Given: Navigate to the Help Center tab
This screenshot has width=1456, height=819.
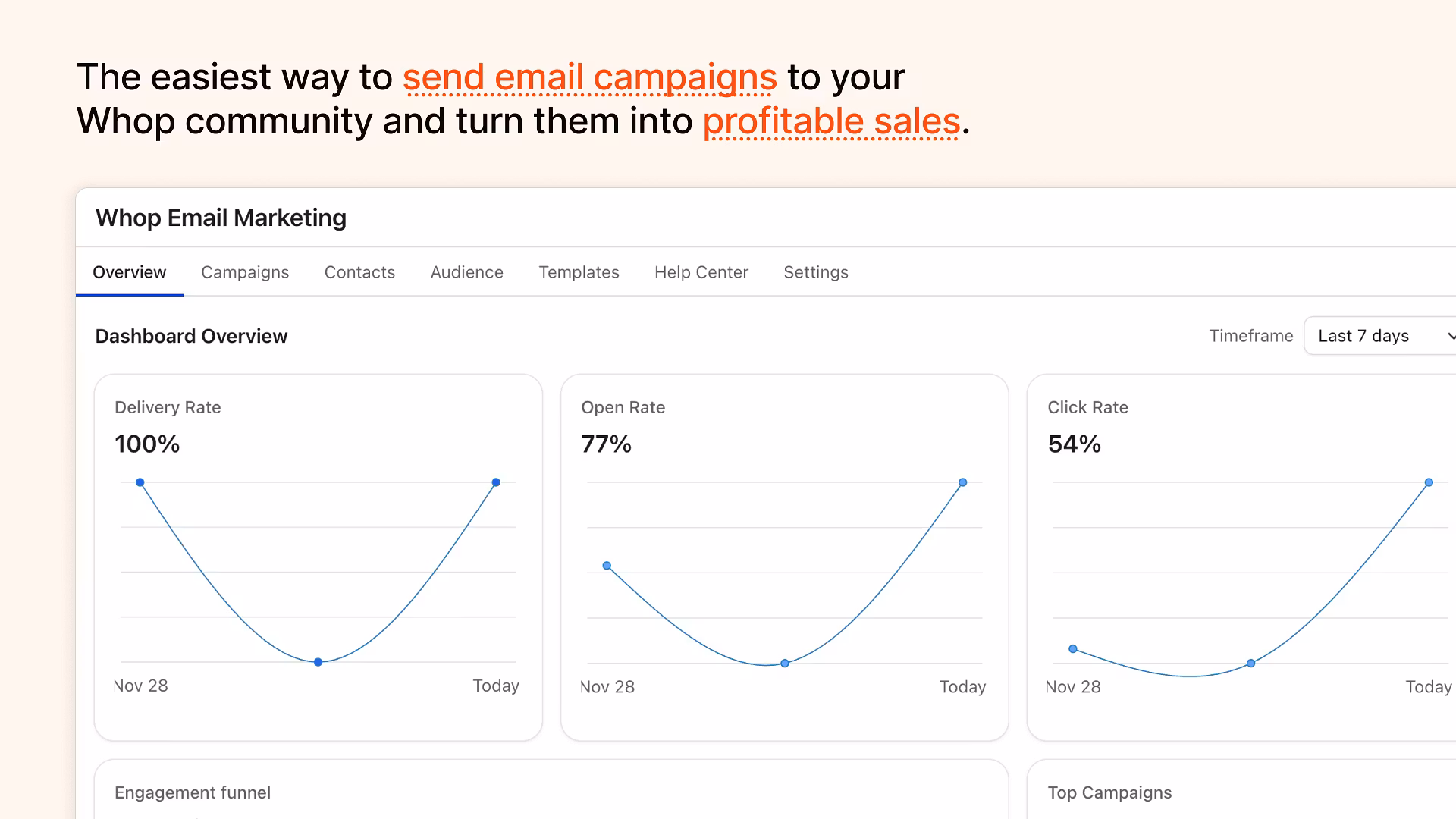Looking at the screenshot, I should coord(701,272).
